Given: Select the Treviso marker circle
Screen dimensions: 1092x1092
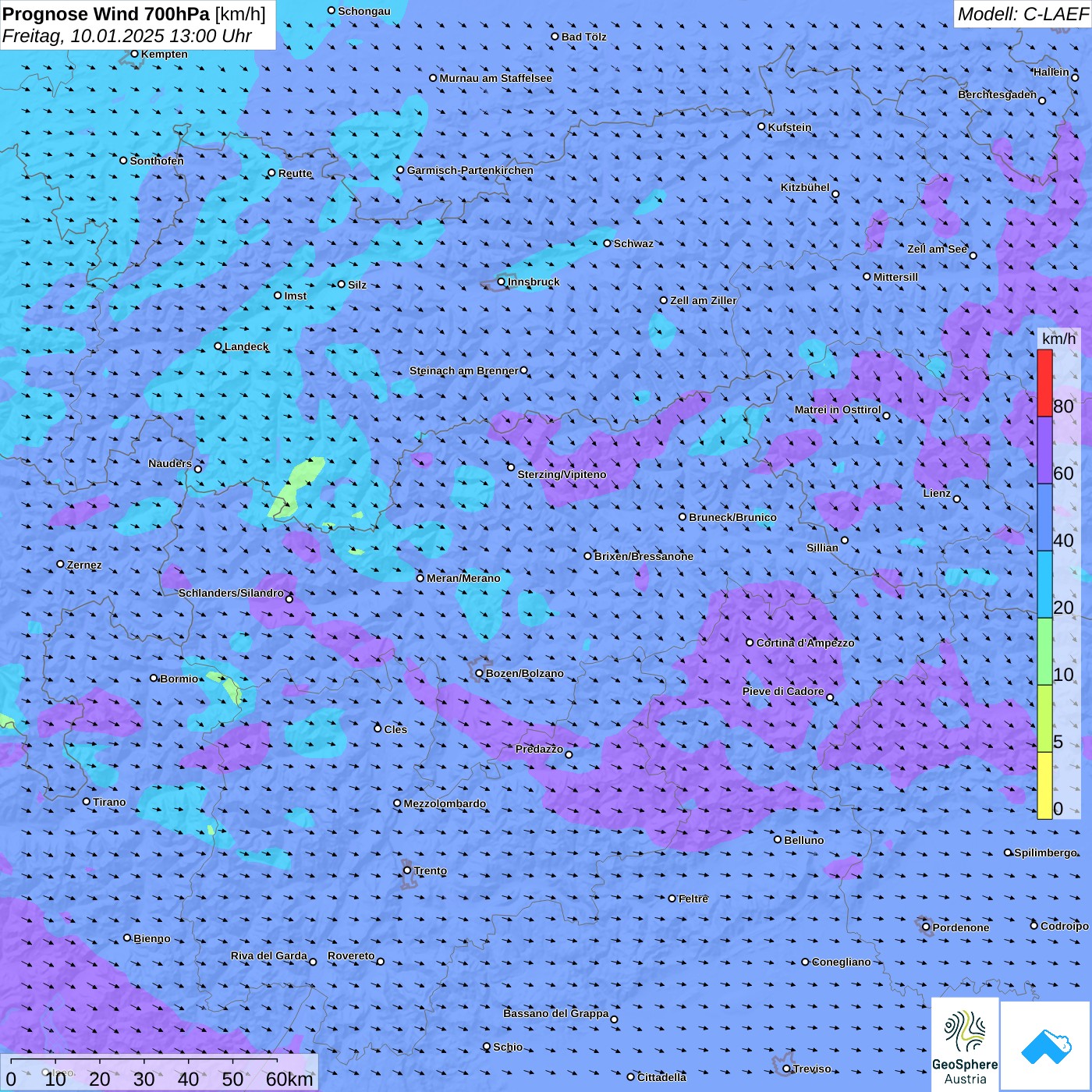Looking at the screenshot, I should [786, 1069].
